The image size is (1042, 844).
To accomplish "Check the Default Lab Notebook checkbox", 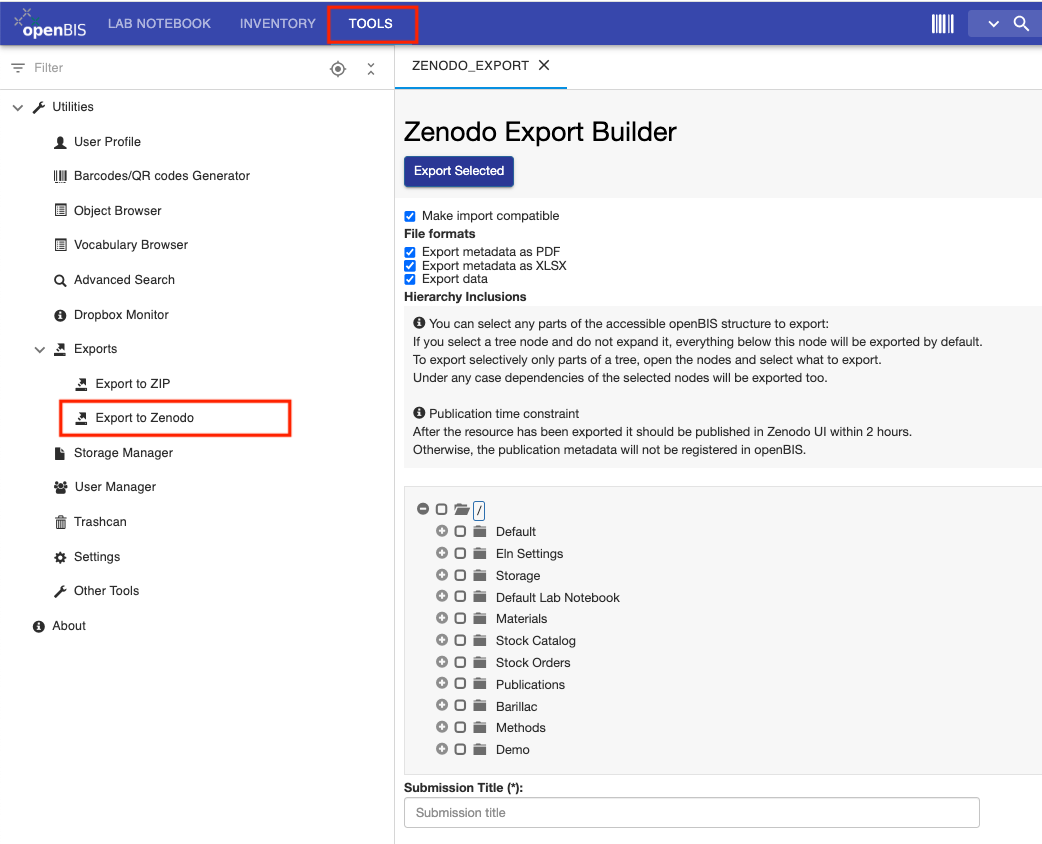I will click(x=460, y=596).
